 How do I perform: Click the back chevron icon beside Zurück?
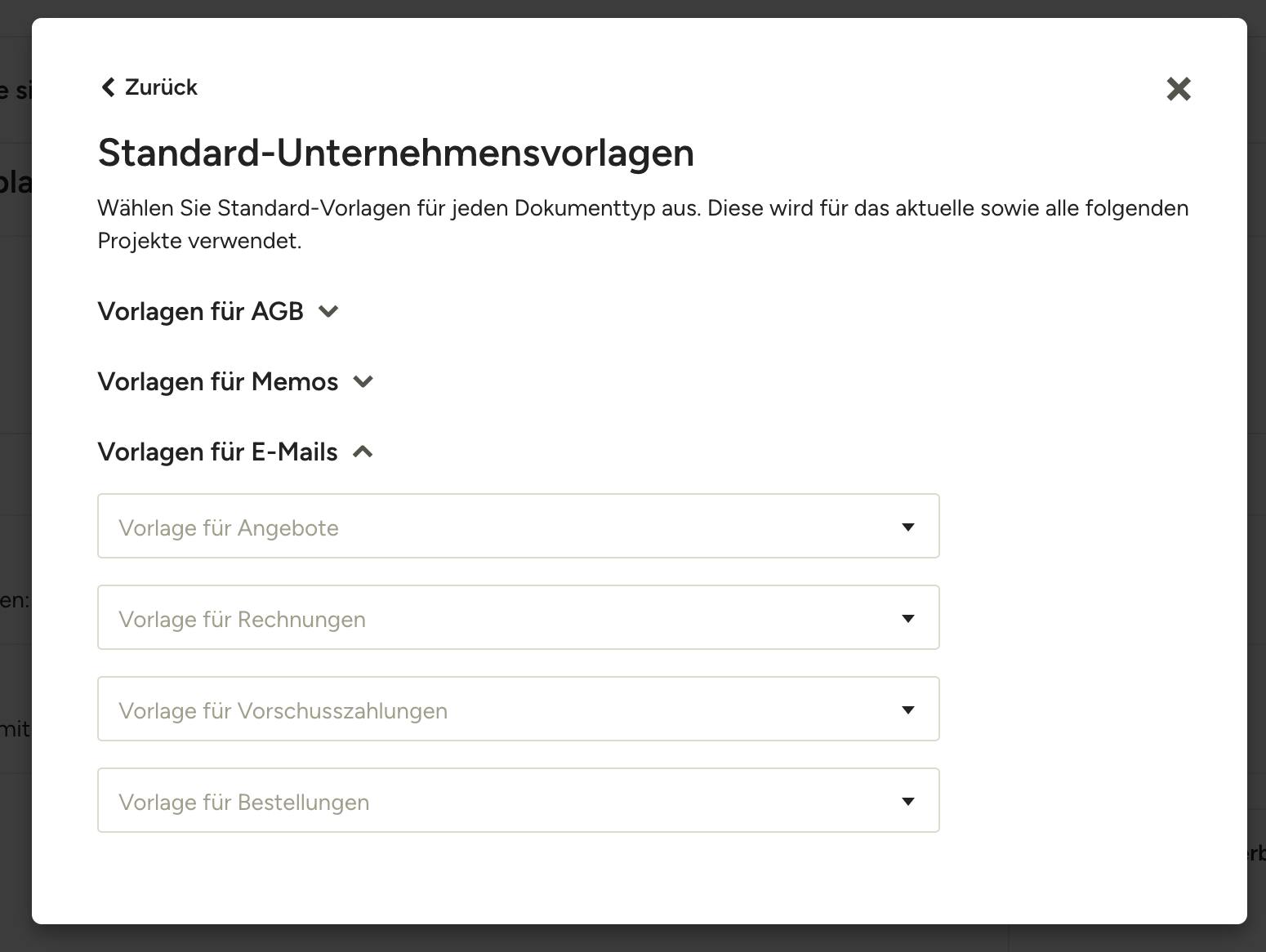coord(108,87)
